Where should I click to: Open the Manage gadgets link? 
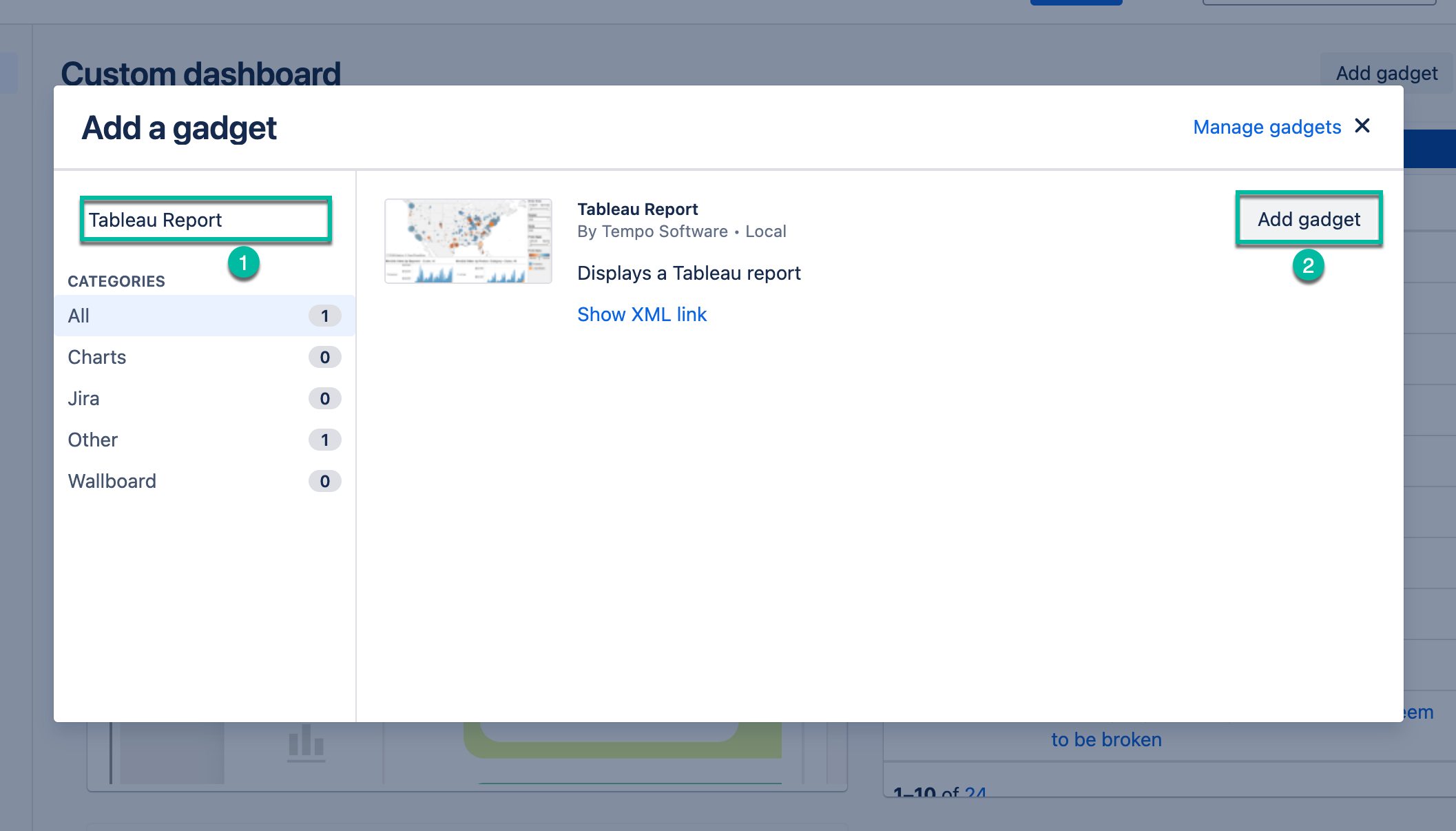(x=1267, y=127)
